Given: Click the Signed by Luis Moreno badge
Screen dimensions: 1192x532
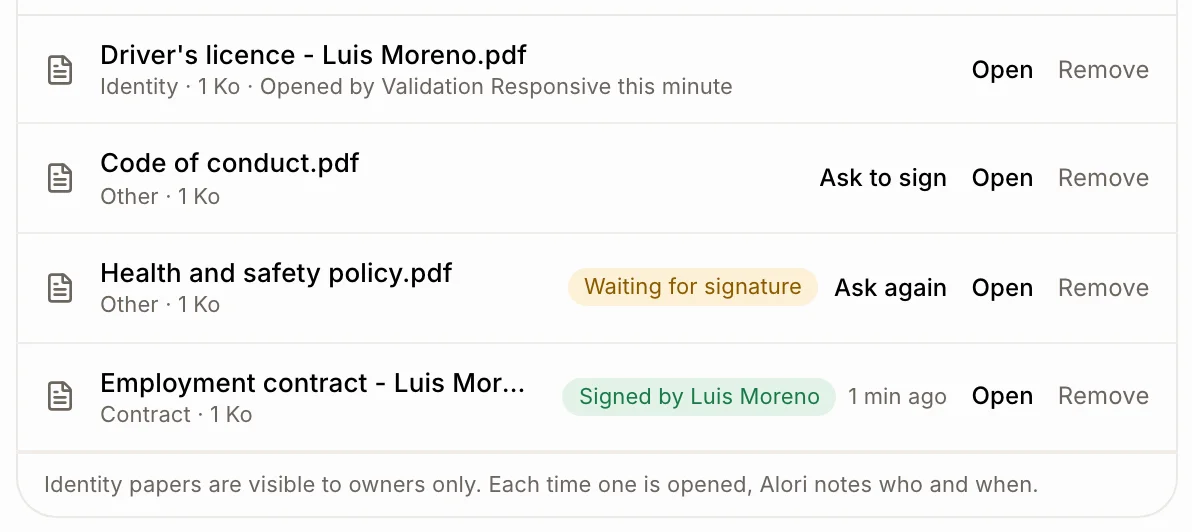Looking at the screenshot, I should click(699, 397).
